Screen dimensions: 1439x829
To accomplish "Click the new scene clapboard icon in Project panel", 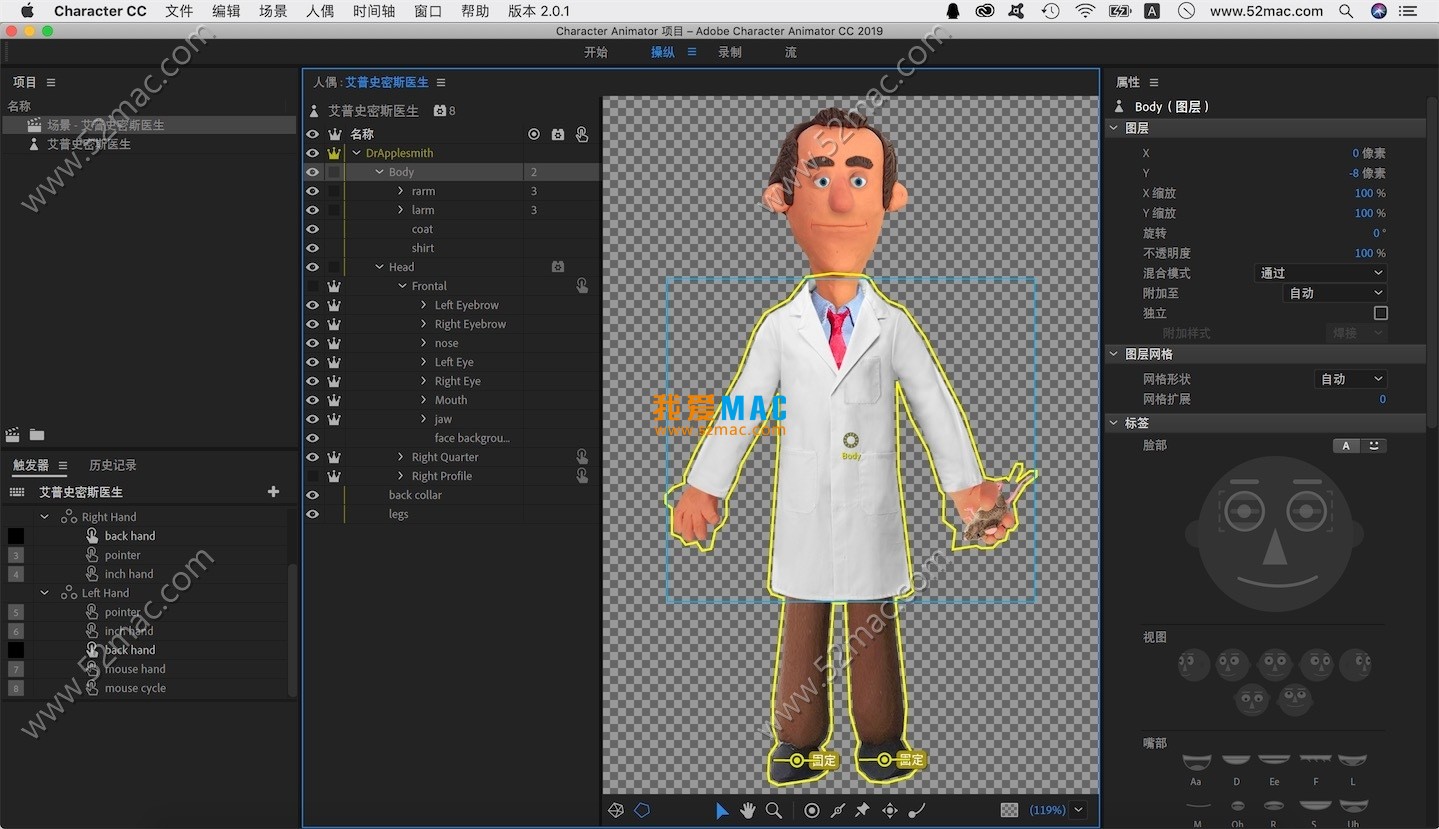I will [13, 435].
